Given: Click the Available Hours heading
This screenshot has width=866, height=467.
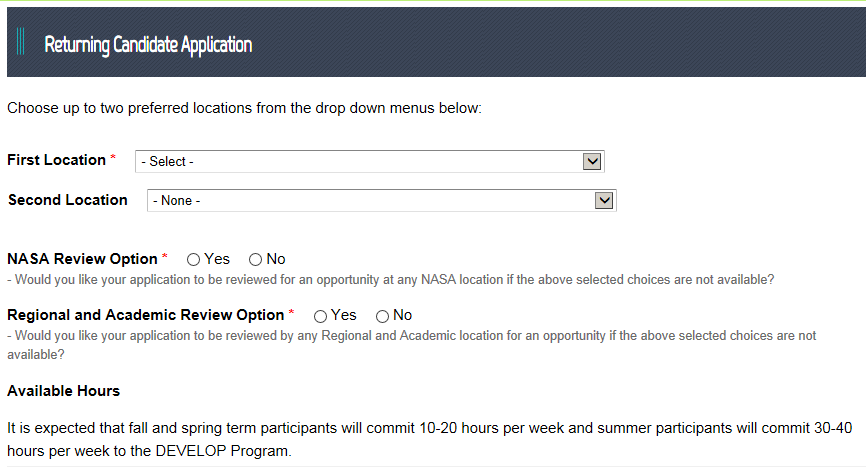Looking at the screenshot, I should tap(63, 390).
